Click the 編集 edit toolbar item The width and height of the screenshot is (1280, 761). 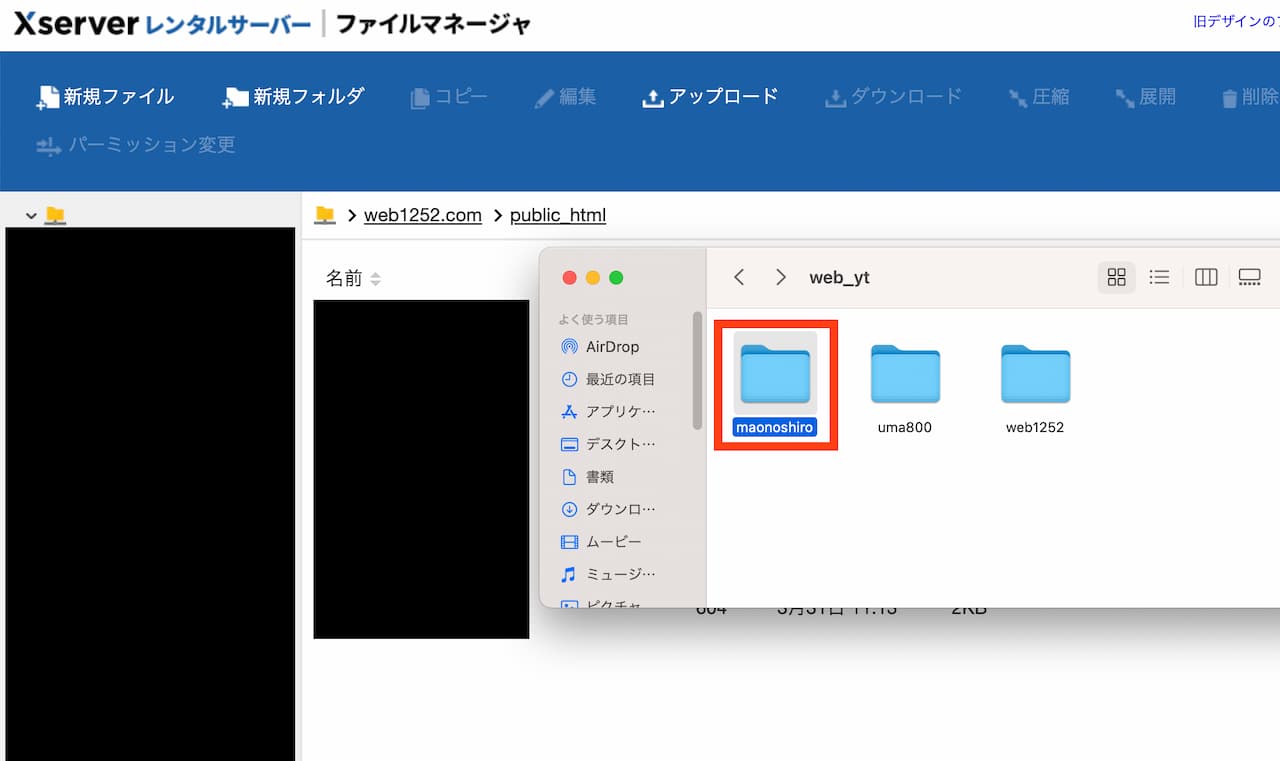point(565,97)
